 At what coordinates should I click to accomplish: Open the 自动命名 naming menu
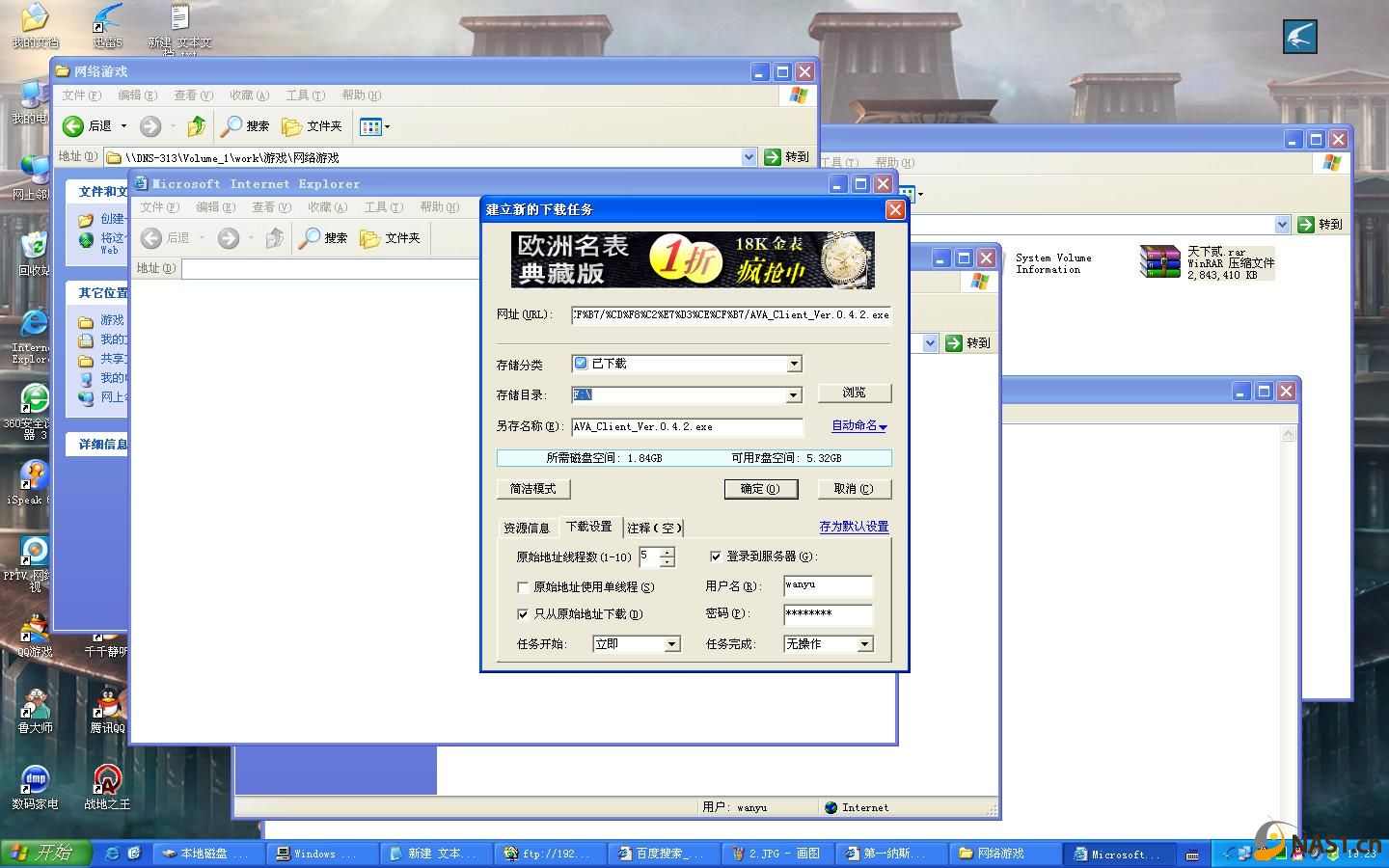(x=858, y=426)
